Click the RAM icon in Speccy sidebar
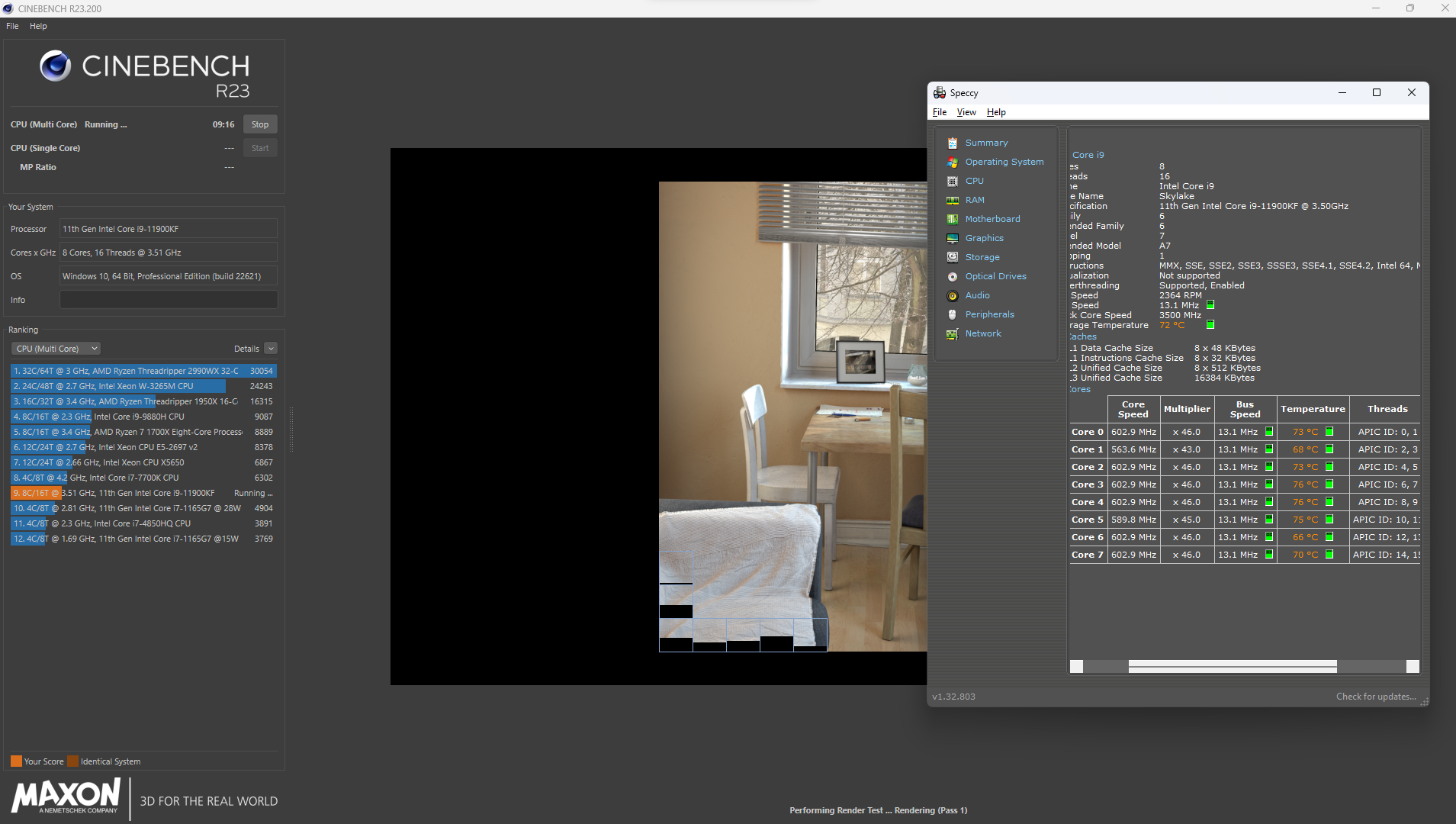The width and height of the screenshot is (1456, 824). (x=952, y=200)
